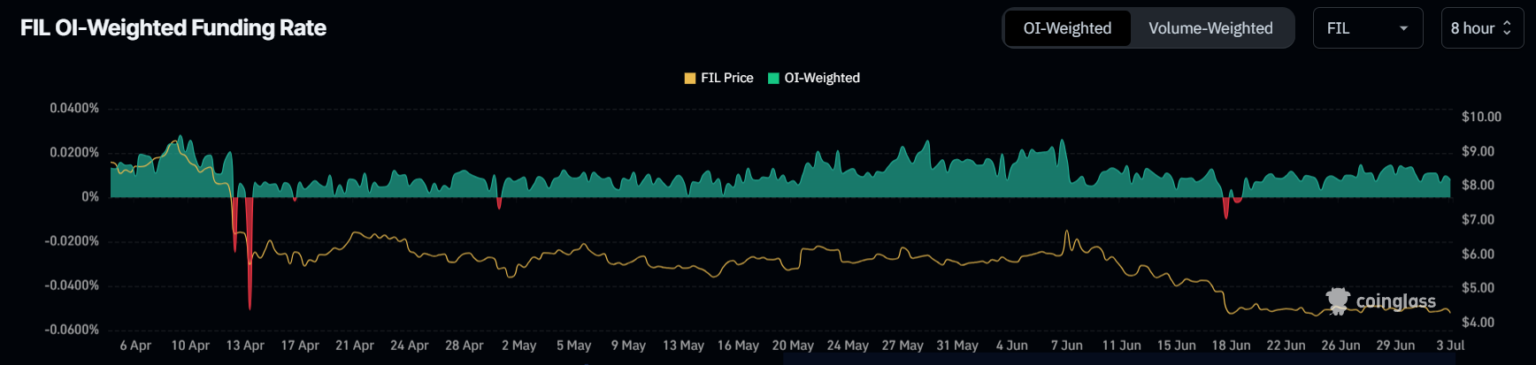Click the FIL dropdown arrow
The image size is (1536, 365).
(x=1404, y=29)
